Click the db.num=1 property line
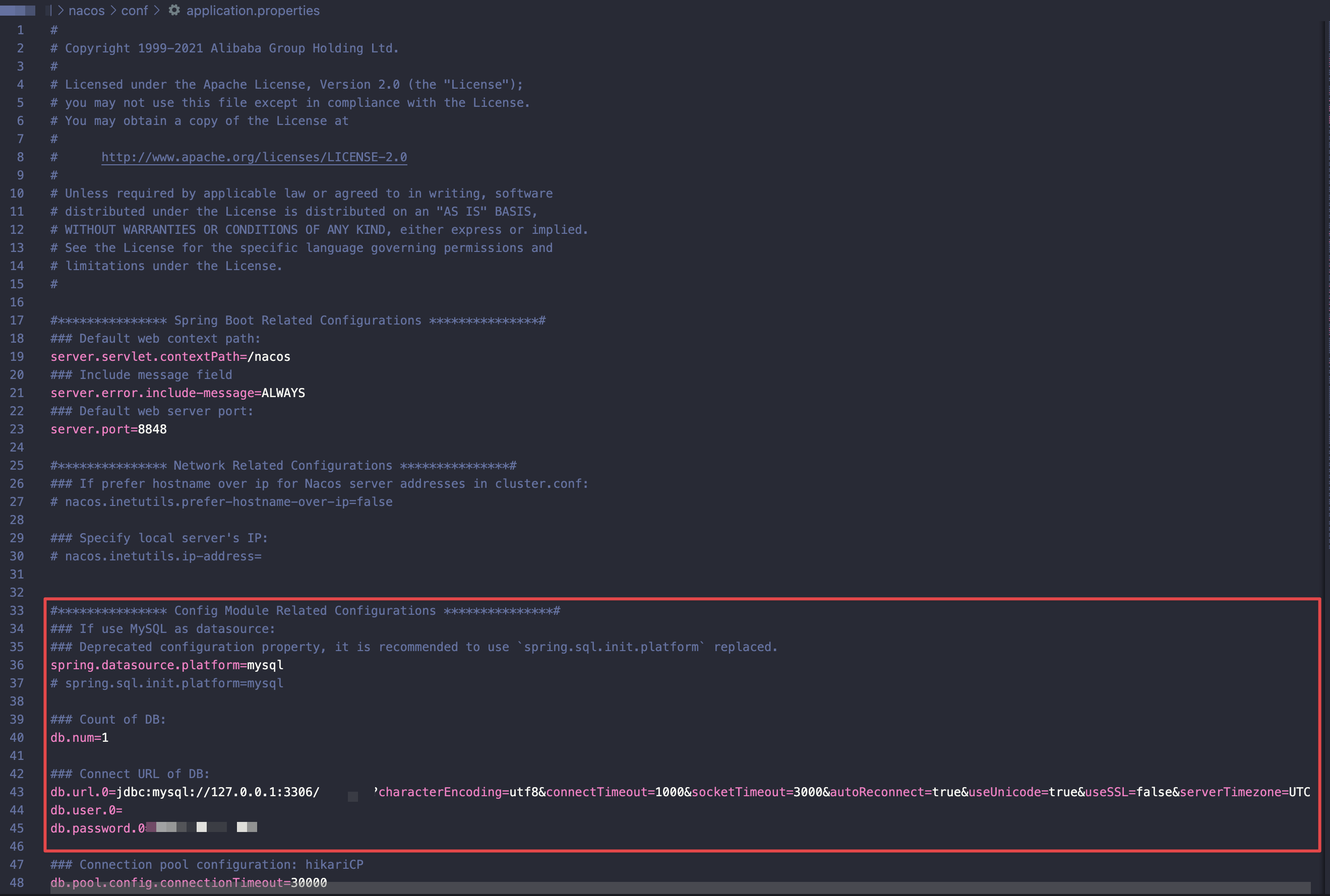The height and width of the screenshot is (896, 1330). pos(80,738)
